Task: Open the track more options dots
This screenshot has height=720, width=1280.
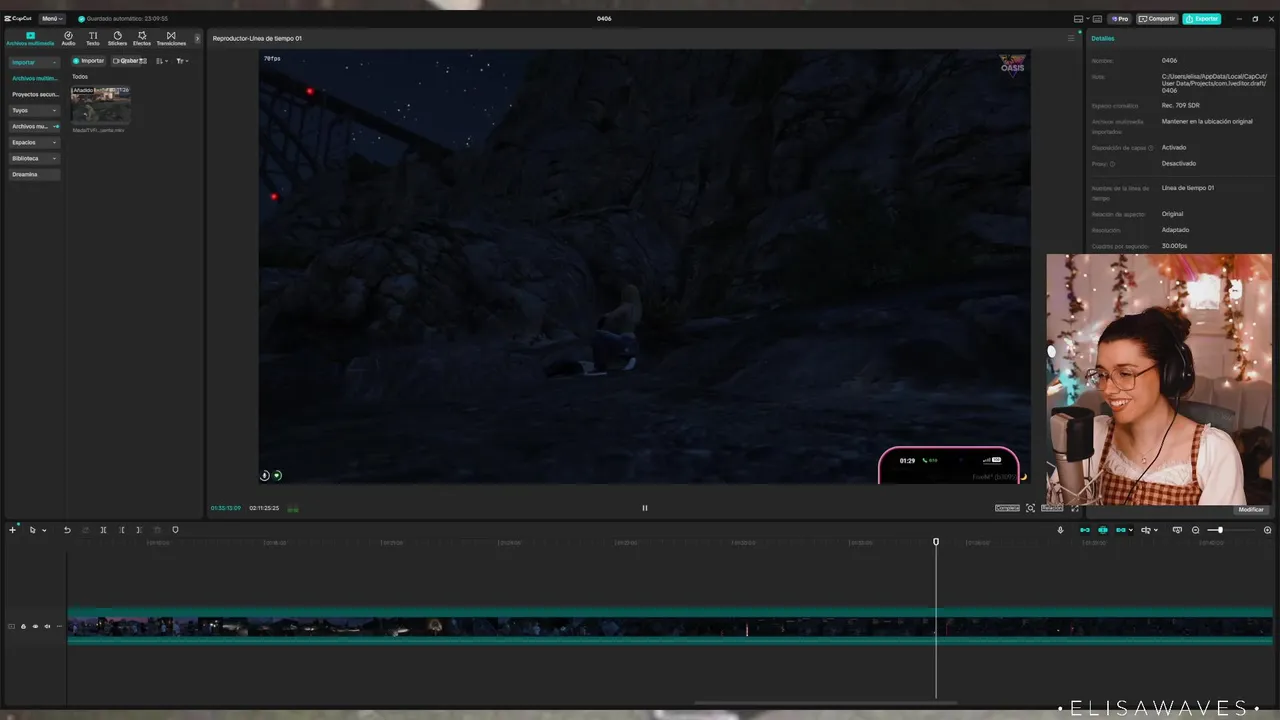Action: pos(59,627)
